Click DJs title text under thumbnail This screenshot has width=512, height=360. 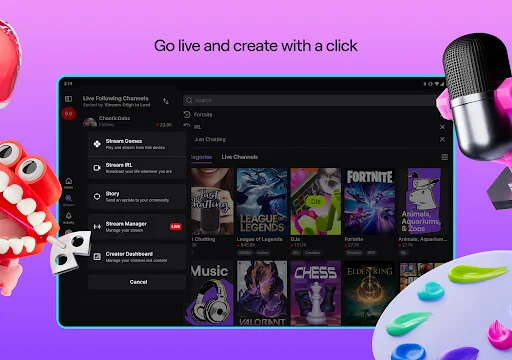click(x=295, y=239)
